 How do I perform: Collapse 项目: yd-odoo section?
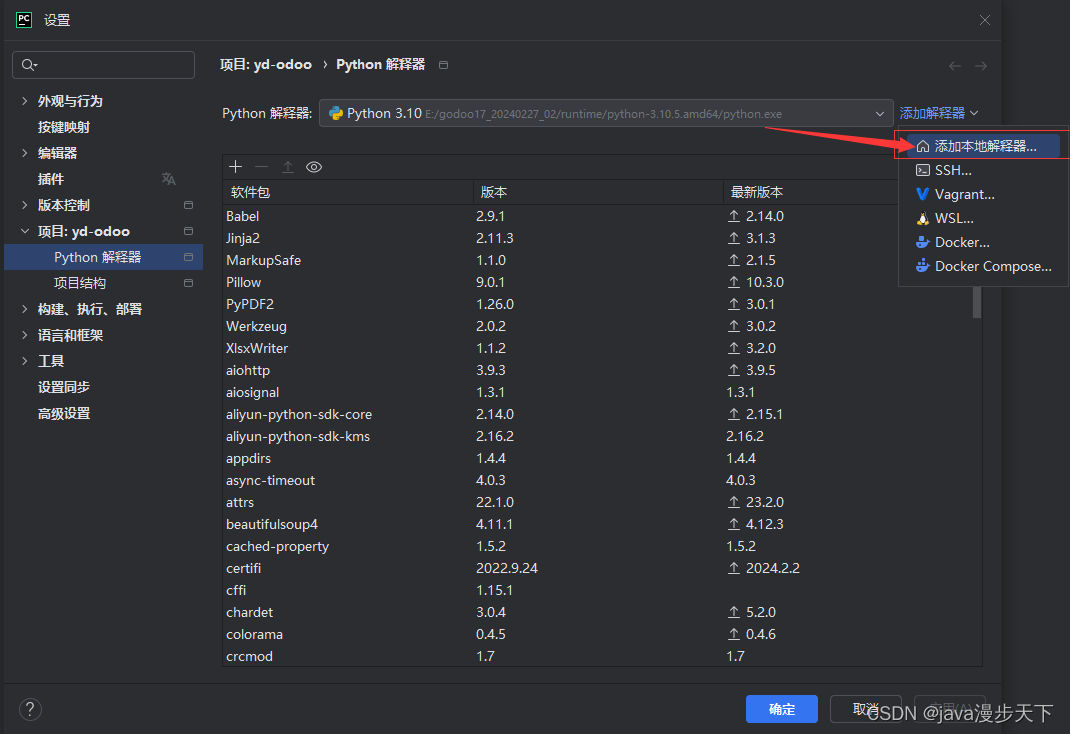click(x=25, y=231)
